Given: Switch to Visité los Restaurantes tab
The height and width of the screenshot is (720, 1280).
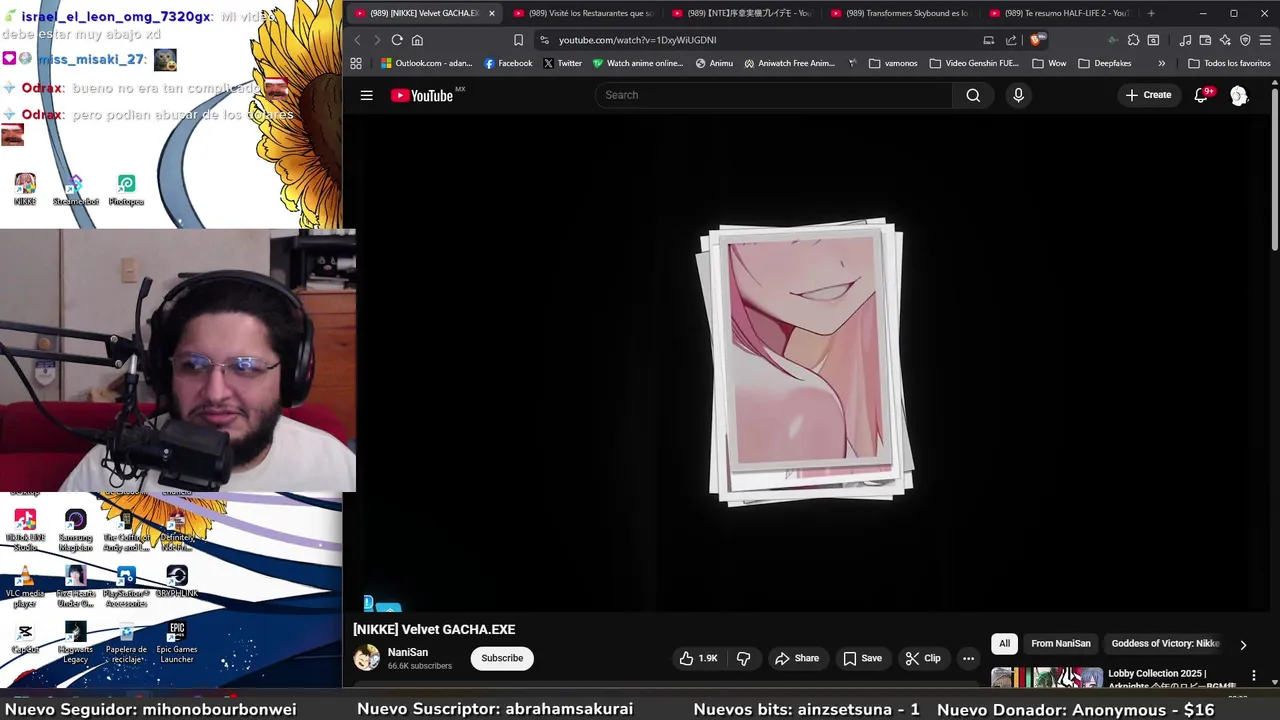Looking at the screenshot, I should pos(583,13).
